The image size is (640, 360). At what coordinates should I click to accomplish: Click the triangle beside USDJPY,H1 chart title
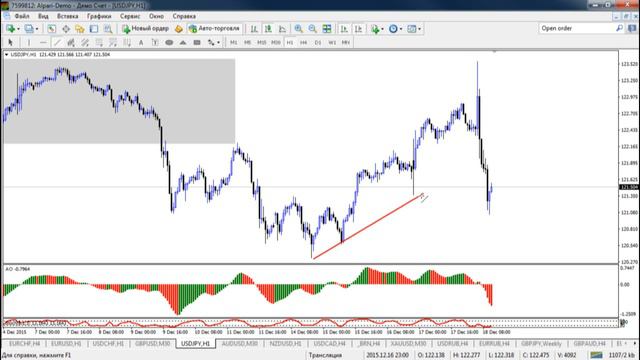(7, 54)
